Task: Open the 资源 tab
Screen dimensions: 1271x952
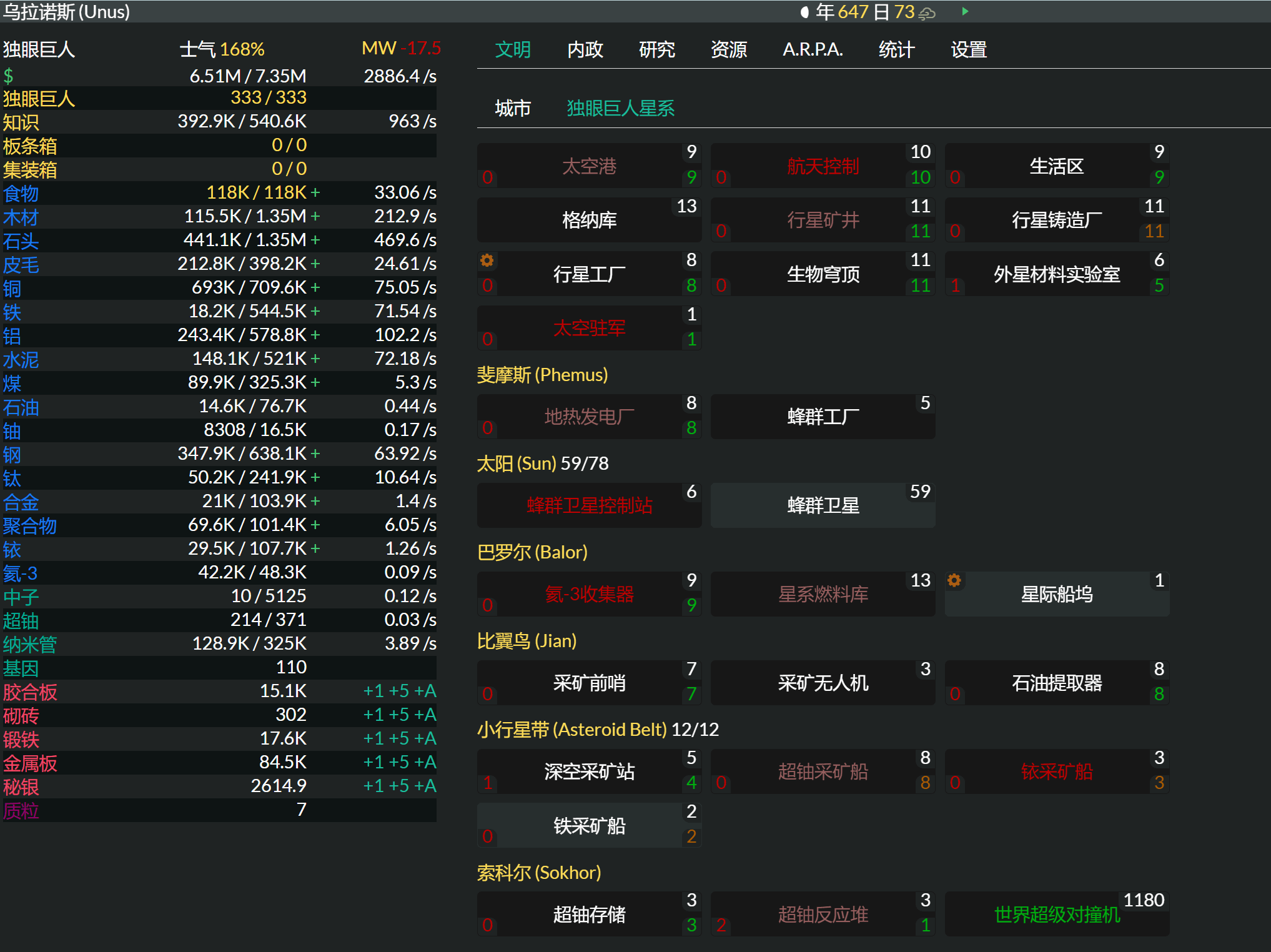Action: tap(729, 49)
